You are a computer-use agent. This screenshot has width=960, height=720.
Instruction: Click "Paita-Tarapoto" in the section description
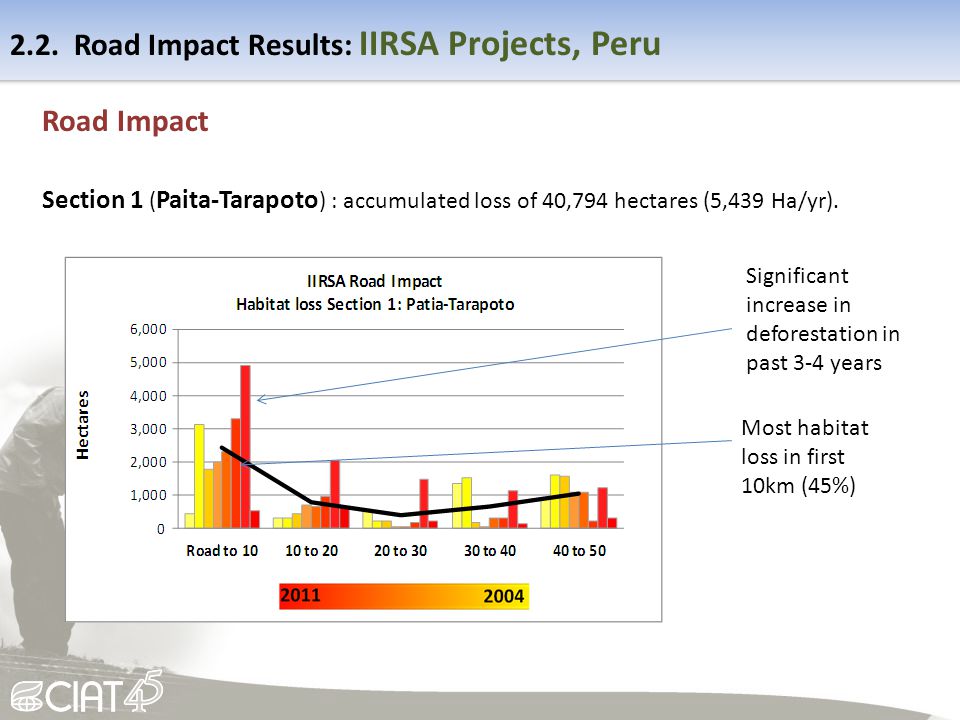coord(237,200)
